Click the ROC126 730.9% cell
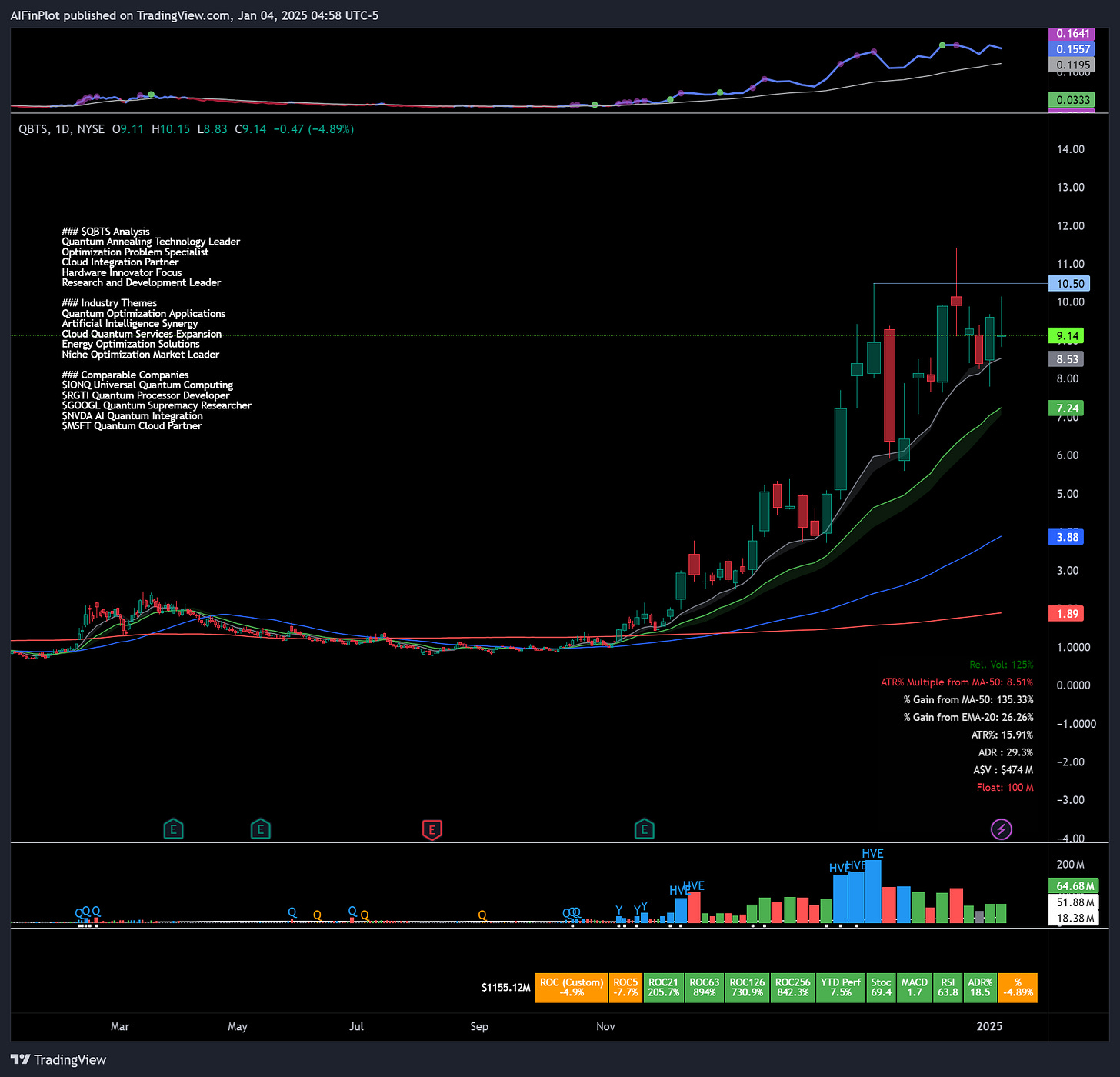The height and width of the screenshot is (1077, 1120). (747, 988)
